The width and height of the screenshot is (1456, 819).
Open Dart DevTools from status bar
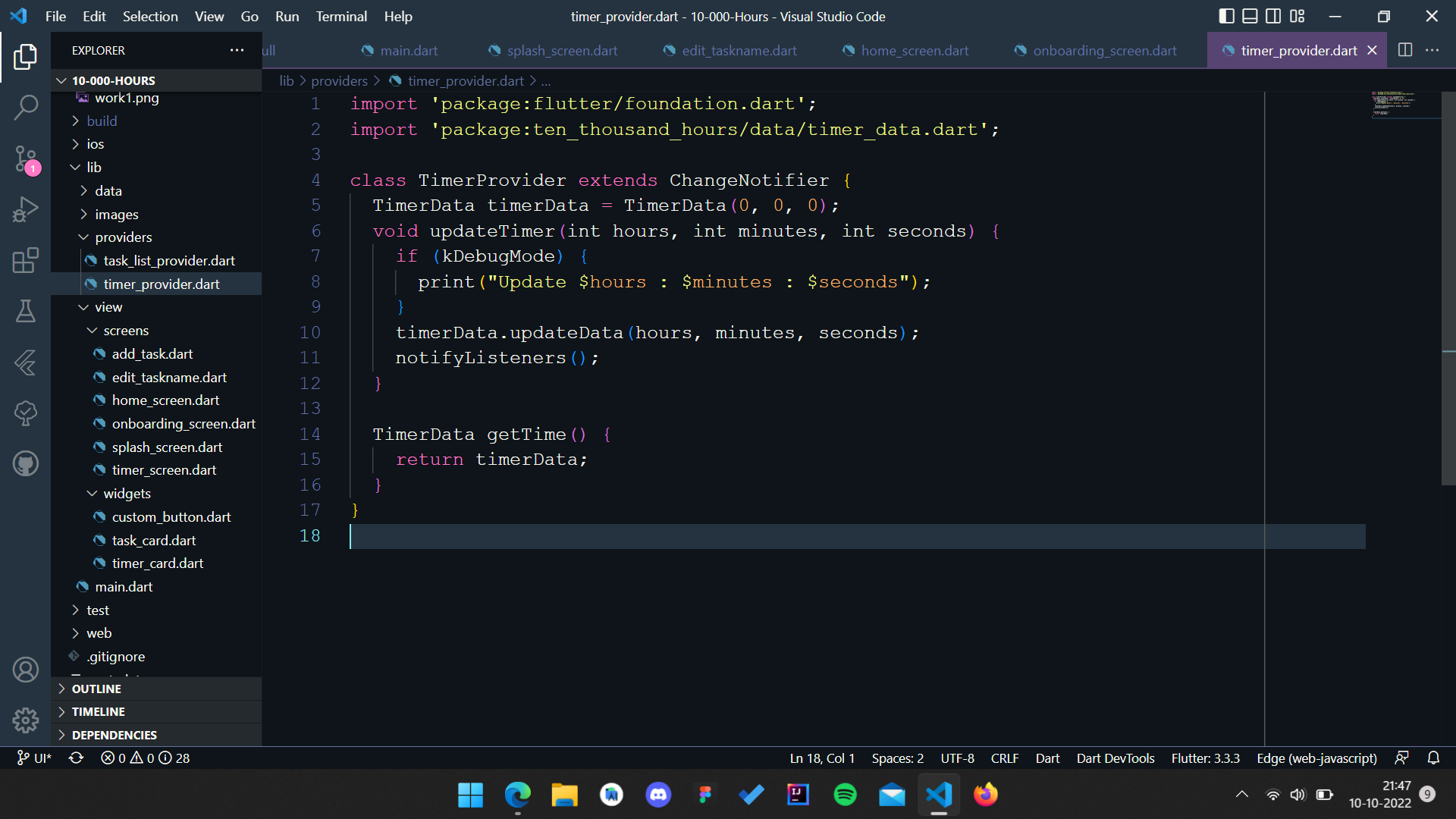click(x=1115, y=758)
